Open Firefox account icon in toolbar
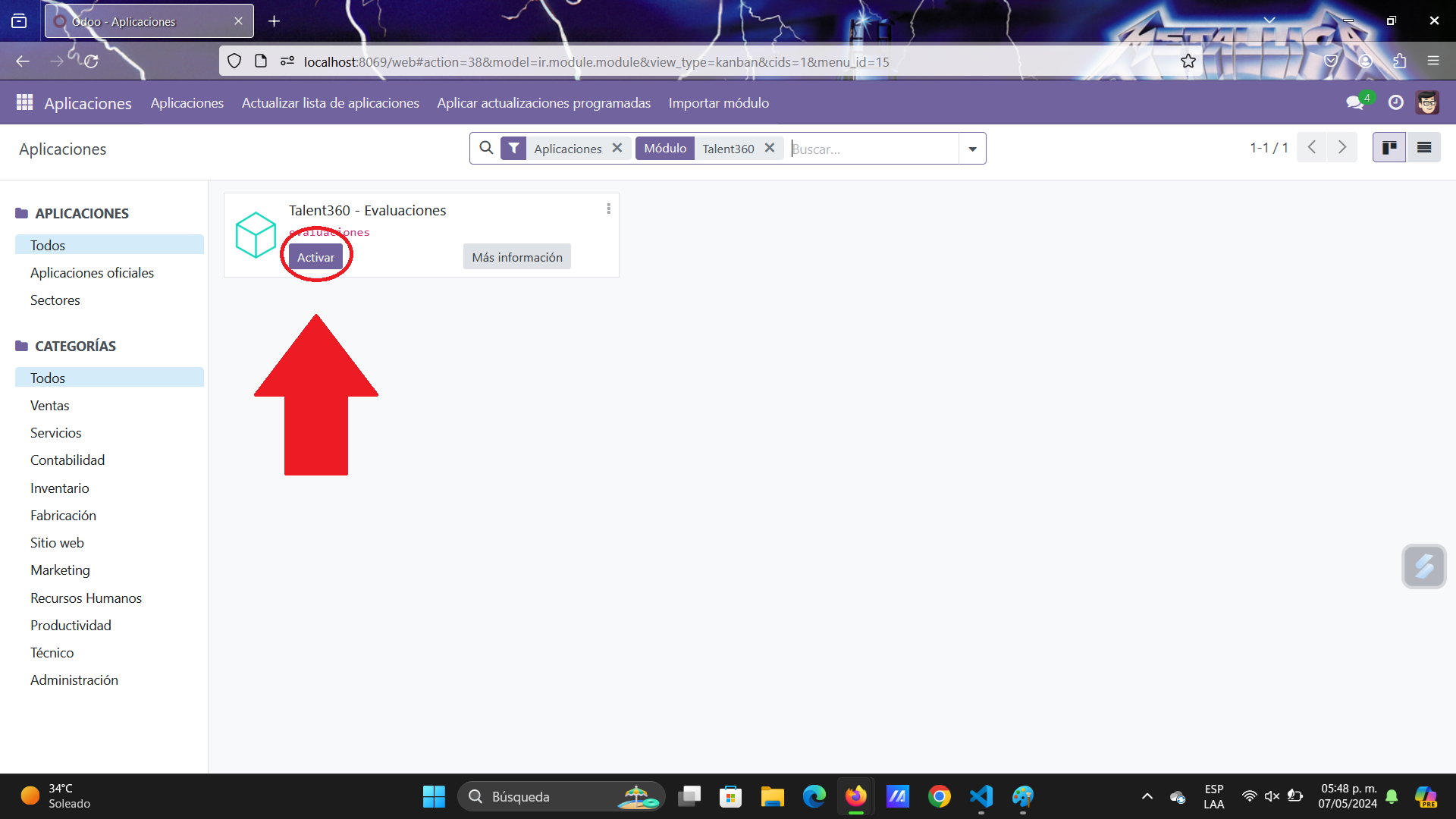1456x819 pixels. 1365,61
